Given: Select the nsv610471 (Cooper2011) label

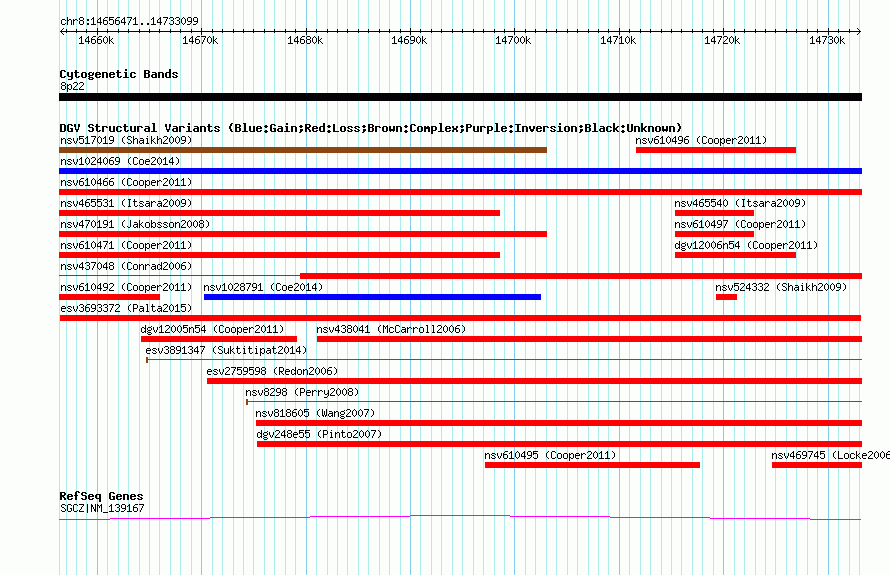Looking at the screenshot, I should [x=126, y=245].
